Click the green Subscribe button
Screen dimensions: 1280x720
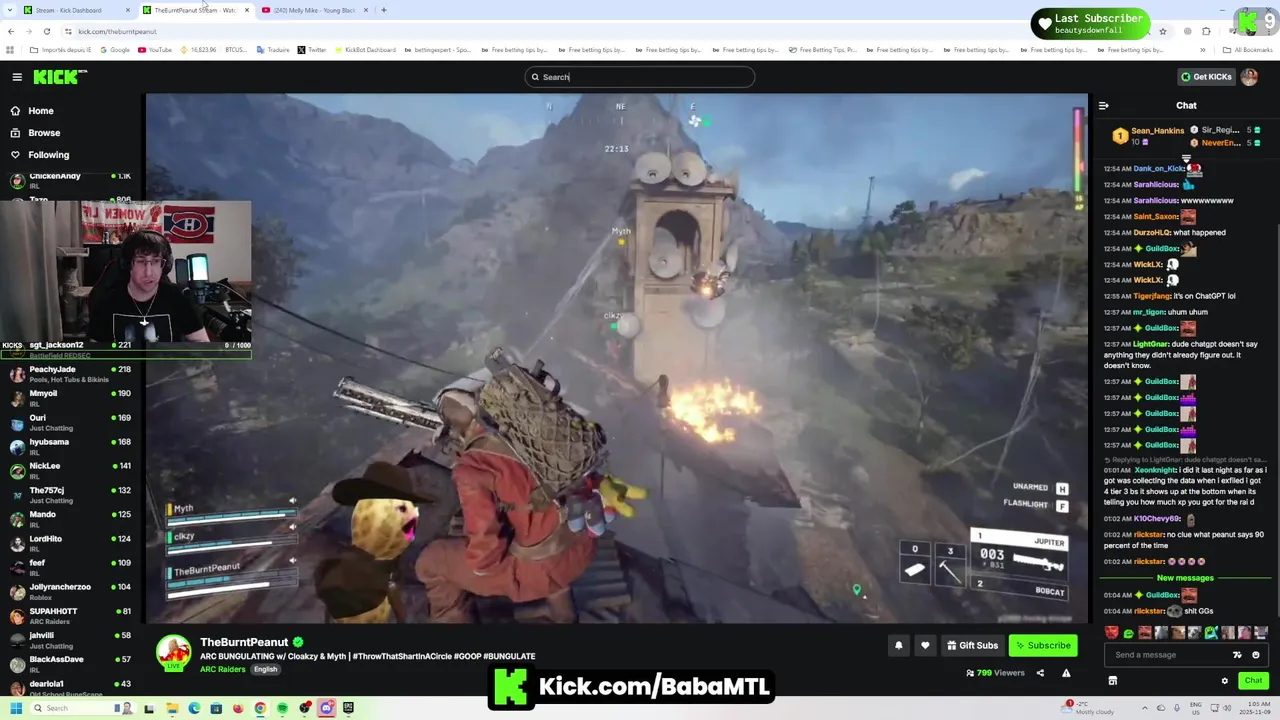[x=1043, y=645]
